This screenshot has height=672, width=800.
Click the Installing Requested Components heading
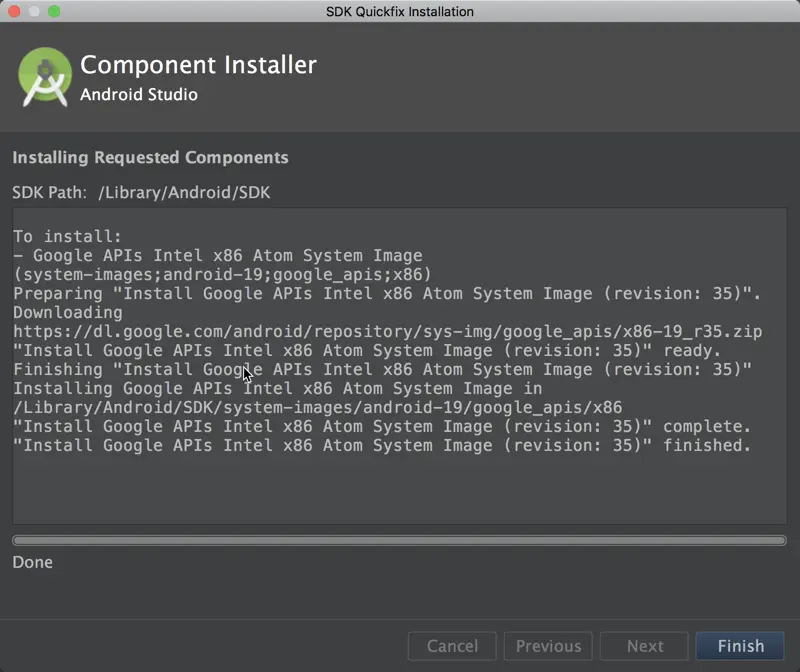(x=150, y=157)
